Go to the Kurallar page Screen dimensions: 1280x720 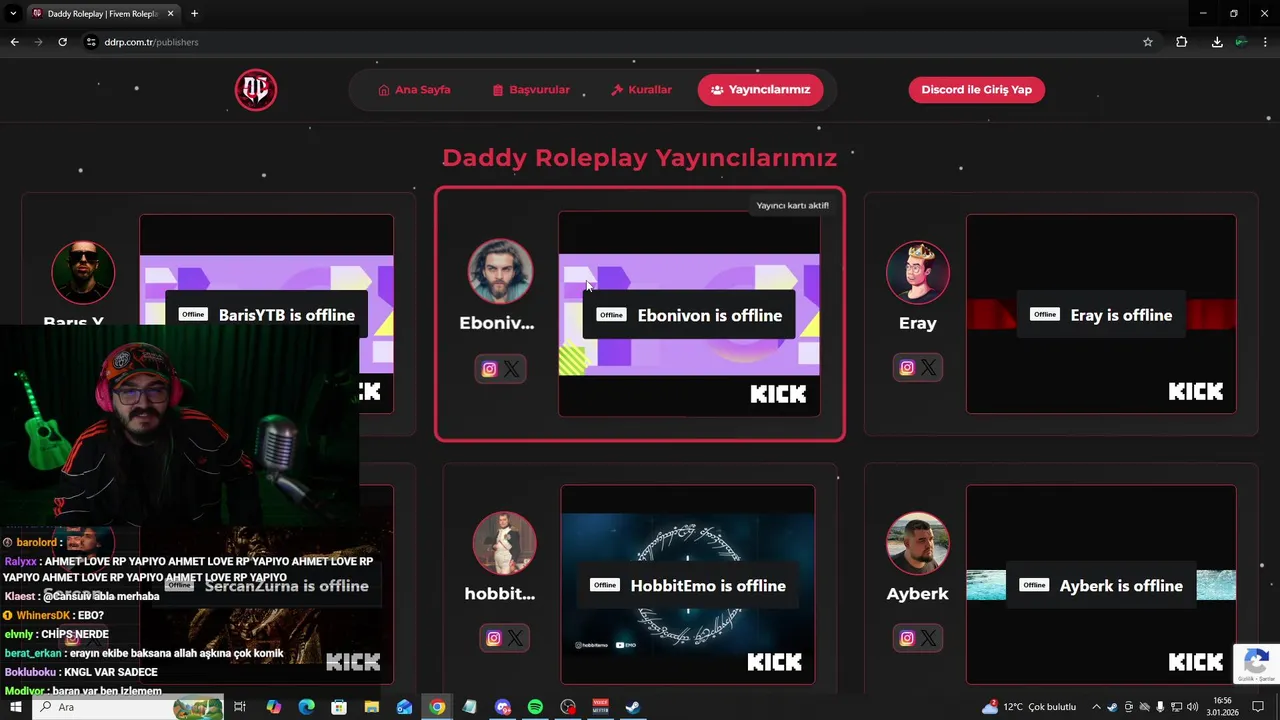(x=642, y=90)
